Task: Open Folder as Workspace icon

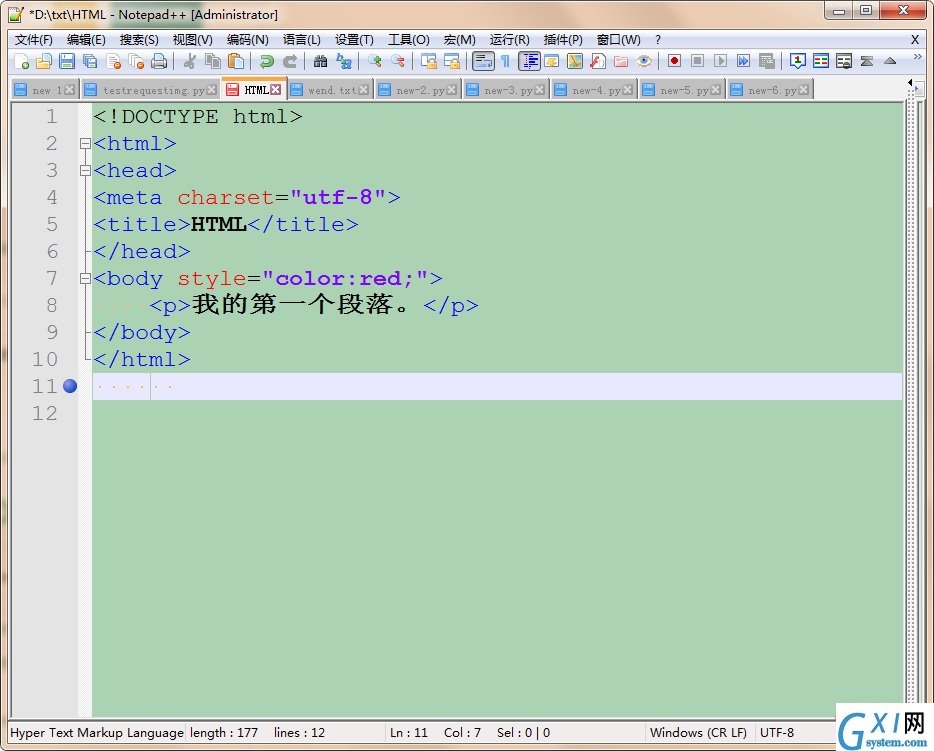Action: pyautogui.click(x=621, y=61)
